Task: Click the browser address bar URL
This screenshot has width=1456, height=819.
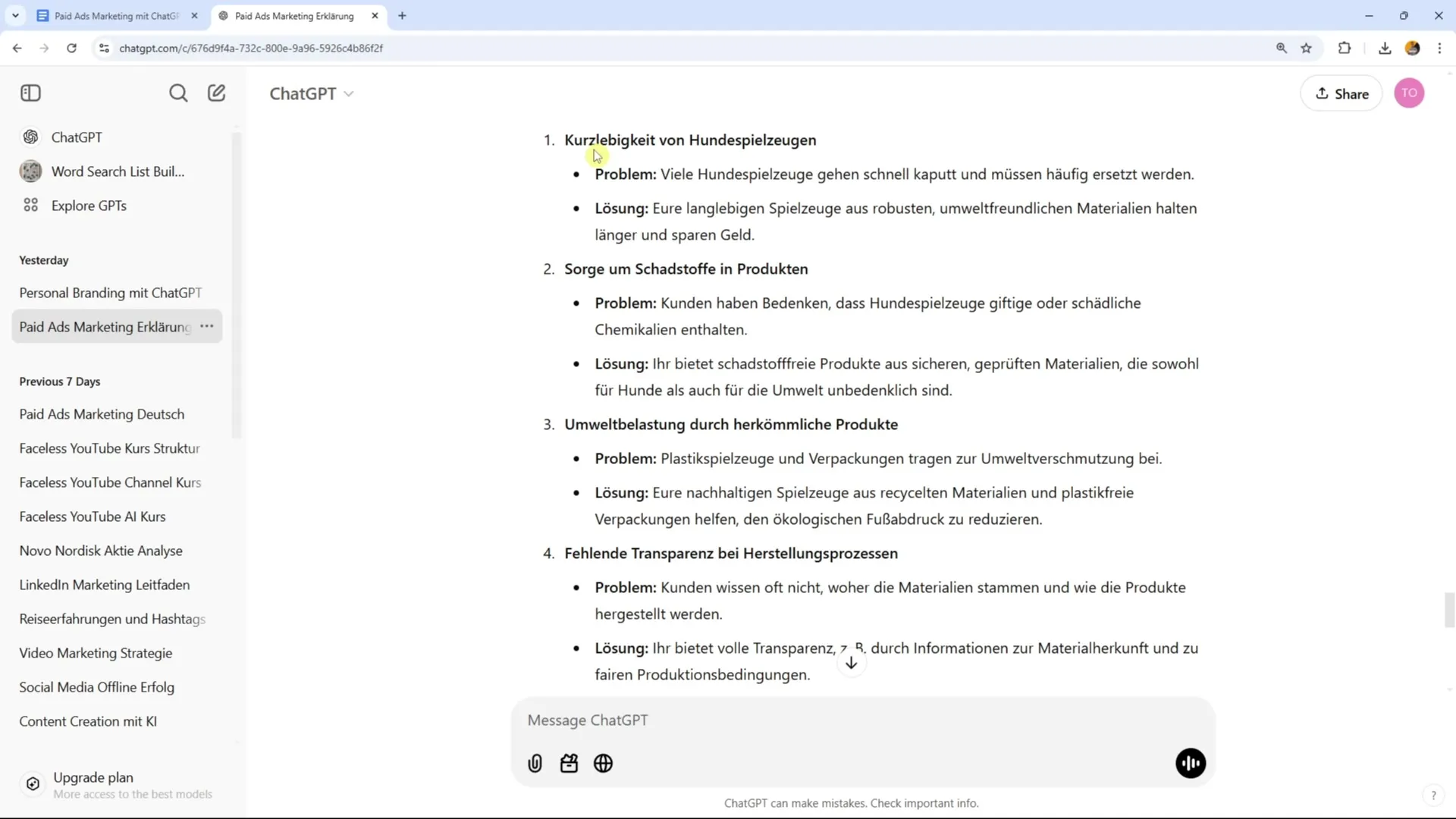Action: pos(251,48)
